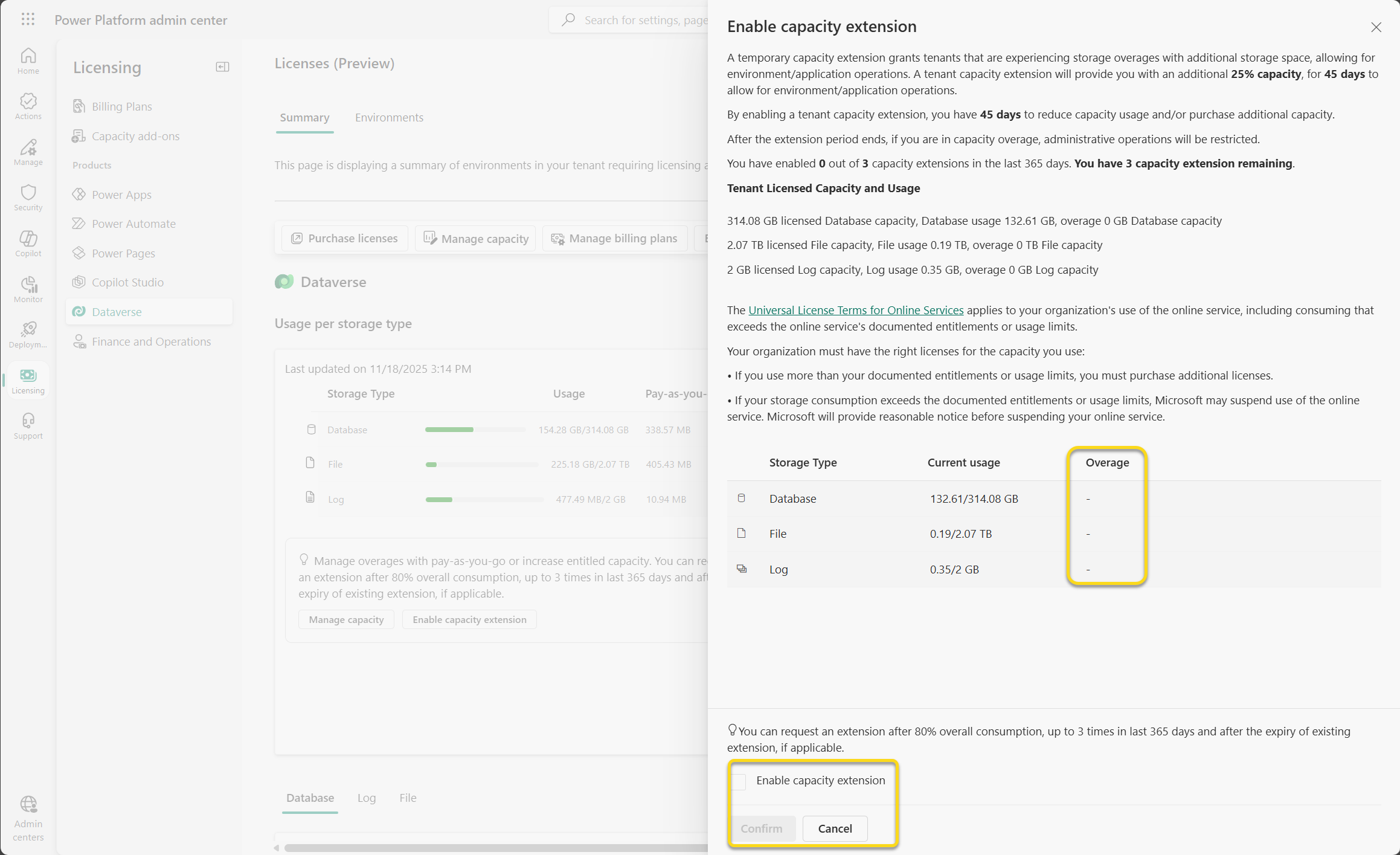Tick the Enable capacity extension checkbox
Viewport: 1400px width, 855px height.
(739, 781)
